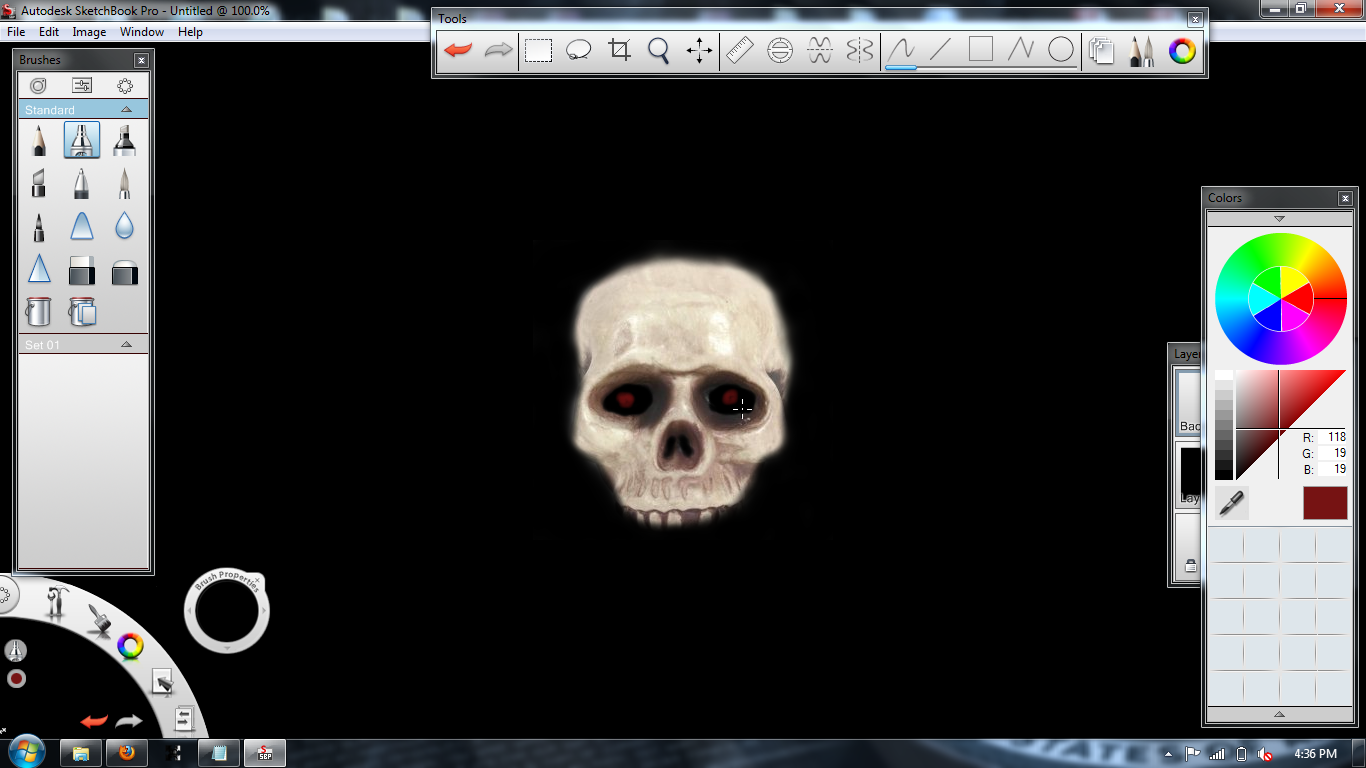Pick white at top of grayscale strip

[x=1224, y=376]
